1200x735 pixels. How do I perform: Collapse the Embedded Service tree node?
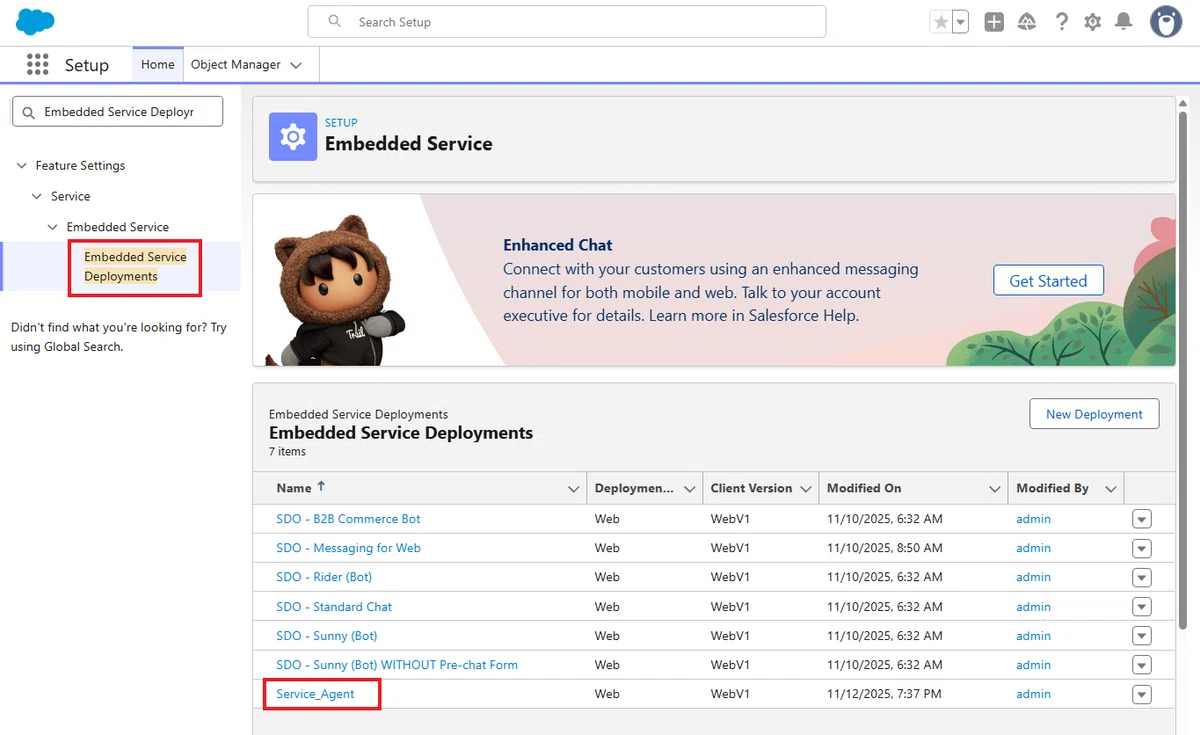53,227
